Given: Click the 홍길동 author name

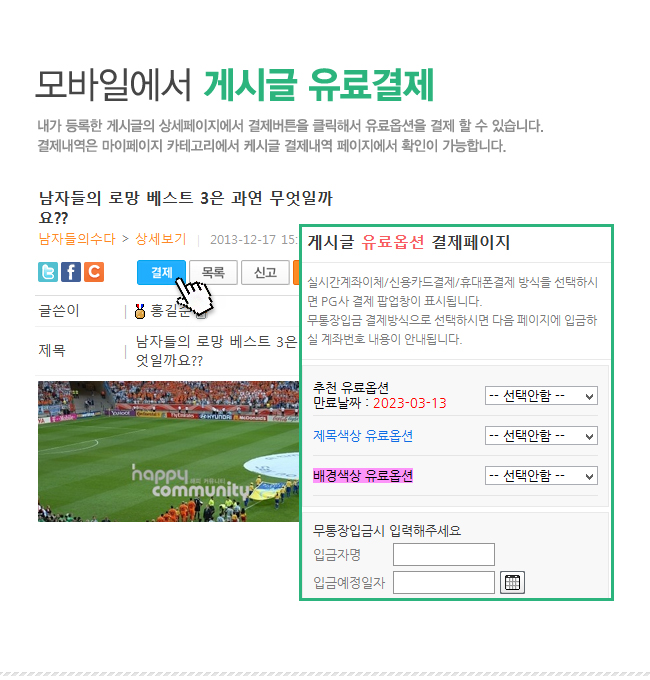Looking at the screenshot, I should pos(170,311).
